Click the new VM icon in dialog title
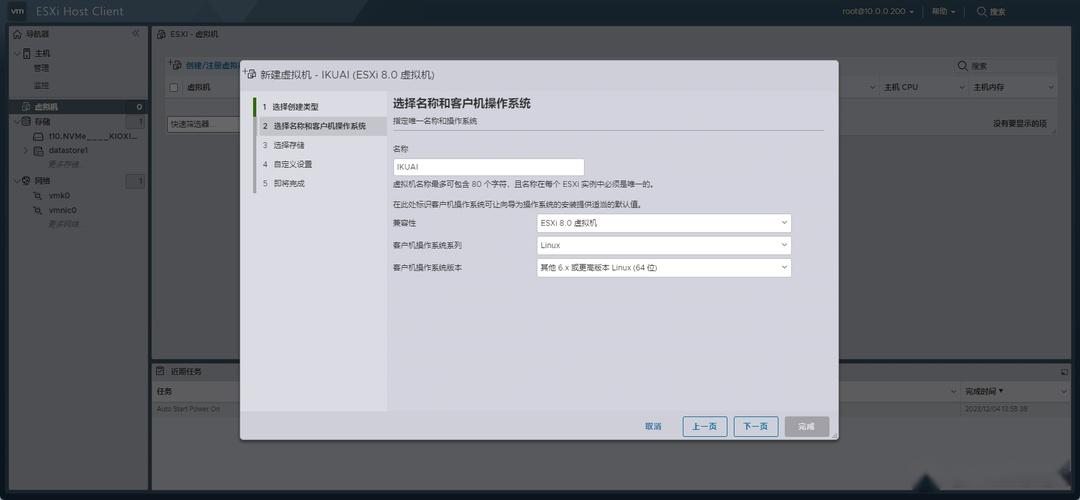This screenshot has width=1080, height=500. click(249, 74)
